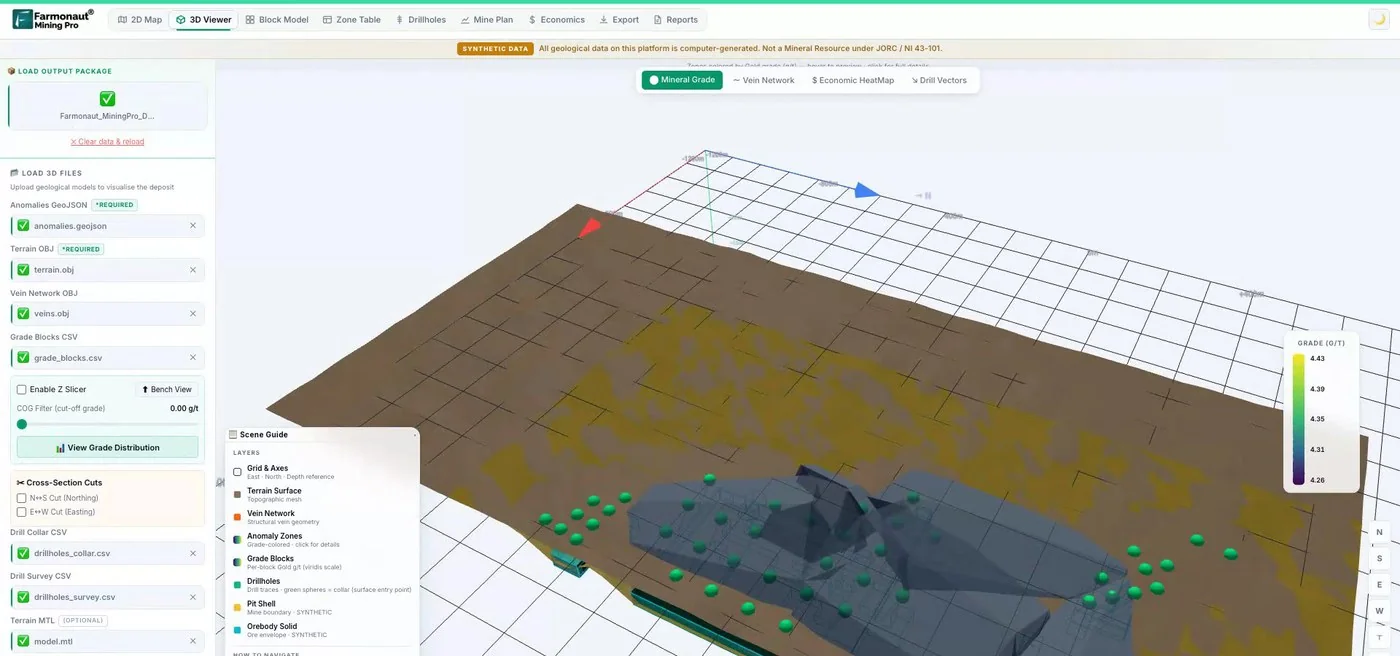Toggle Grid & Axes layer checkbox

point(237,472)
